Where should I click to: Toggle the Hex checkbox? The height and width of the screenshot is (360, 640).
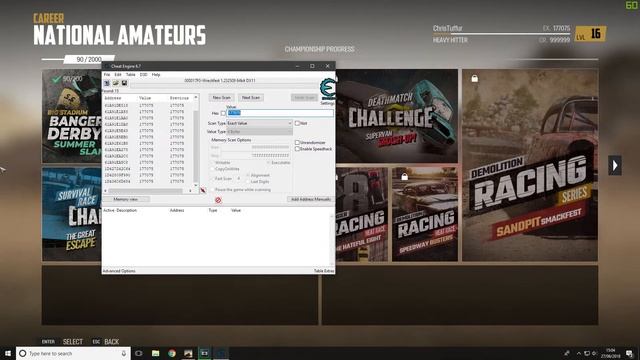click(x=223, y=113)
